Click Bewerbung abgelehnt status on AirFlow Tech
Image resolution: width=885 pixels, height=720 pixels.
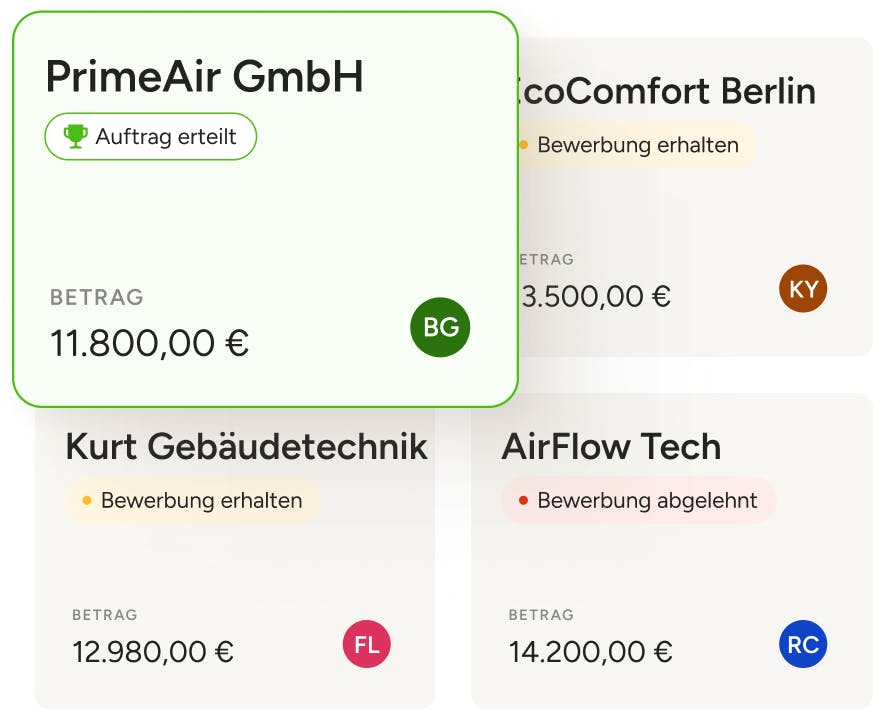(638, 501)
